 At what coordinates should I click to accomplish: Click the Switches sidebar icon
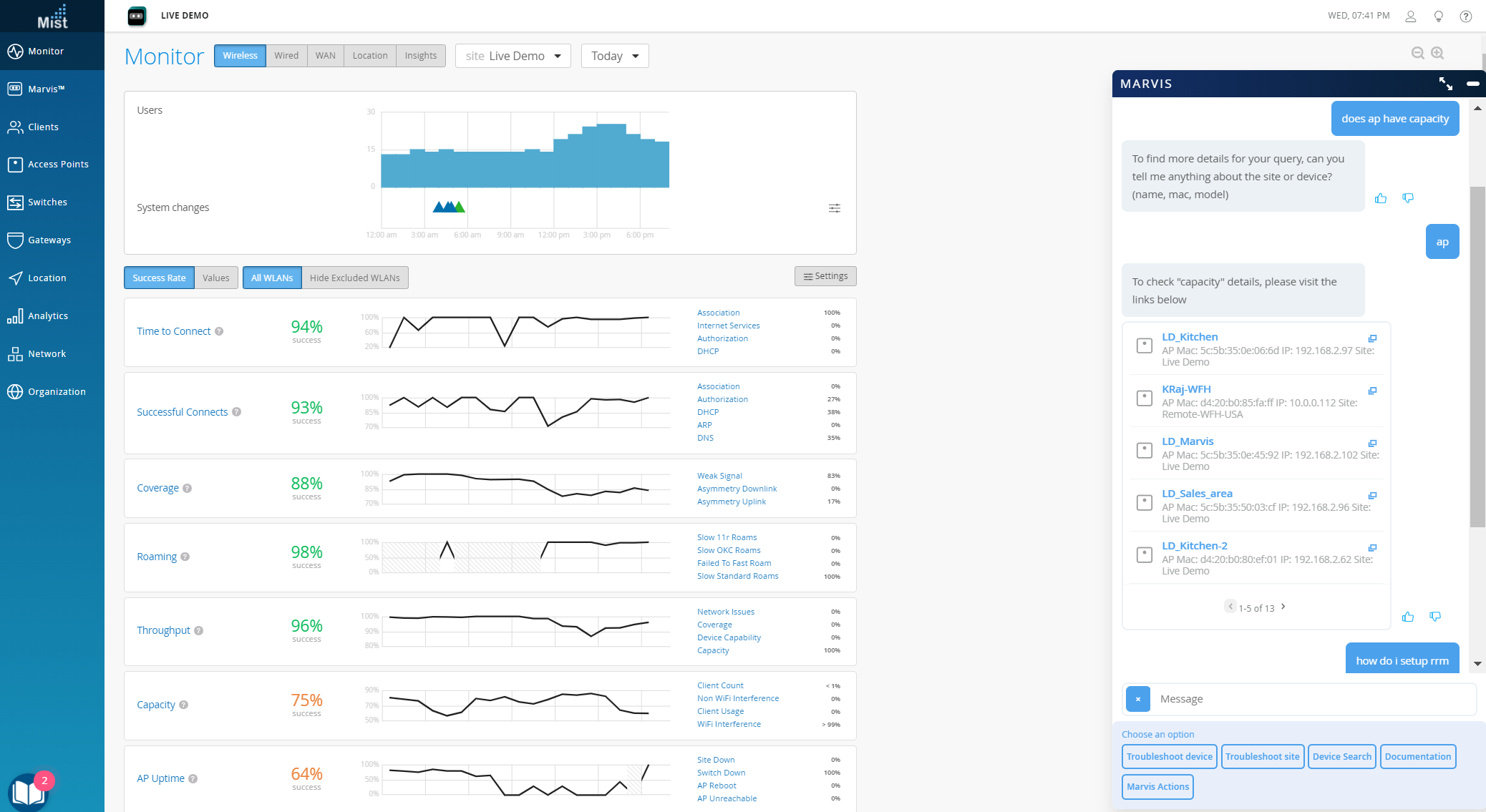(x=15, y=202)
